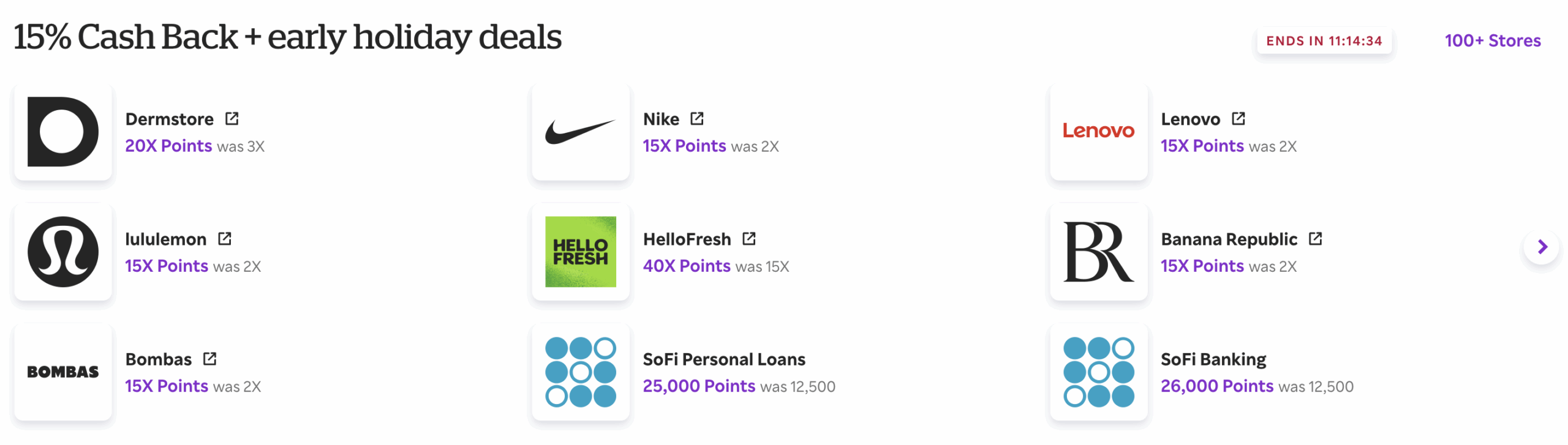Open external link icon next to HelloFresh
This screenshot has height=445, width=1568.
point(748,238)
